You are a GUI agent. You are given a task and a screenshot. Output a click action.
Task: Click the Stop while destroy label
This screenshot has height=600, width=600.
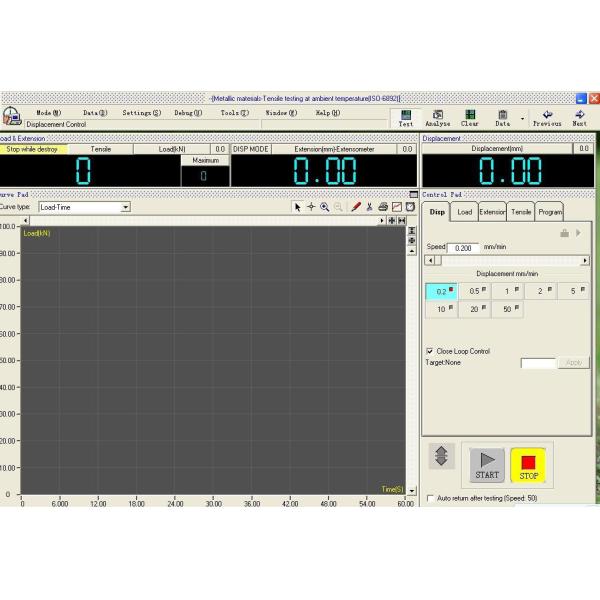tap(33, 149)
